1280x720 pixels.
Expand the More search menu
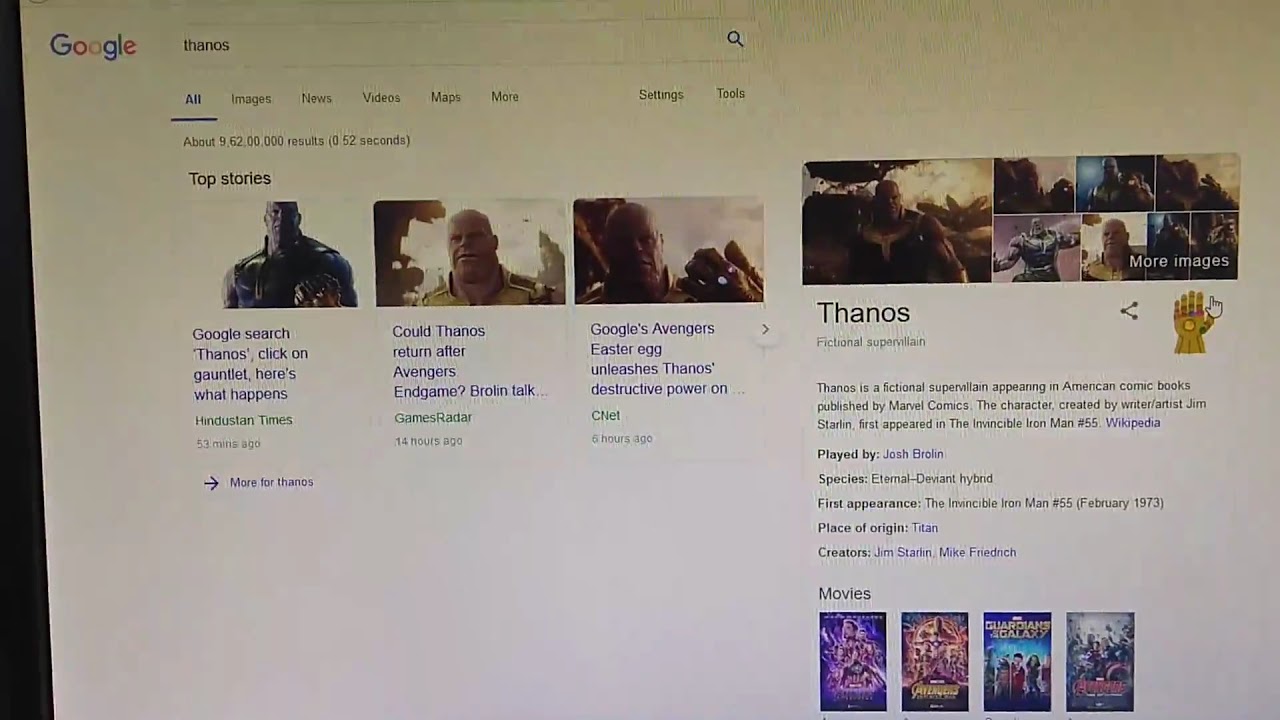pyautogui.click(x=505, y=97)
